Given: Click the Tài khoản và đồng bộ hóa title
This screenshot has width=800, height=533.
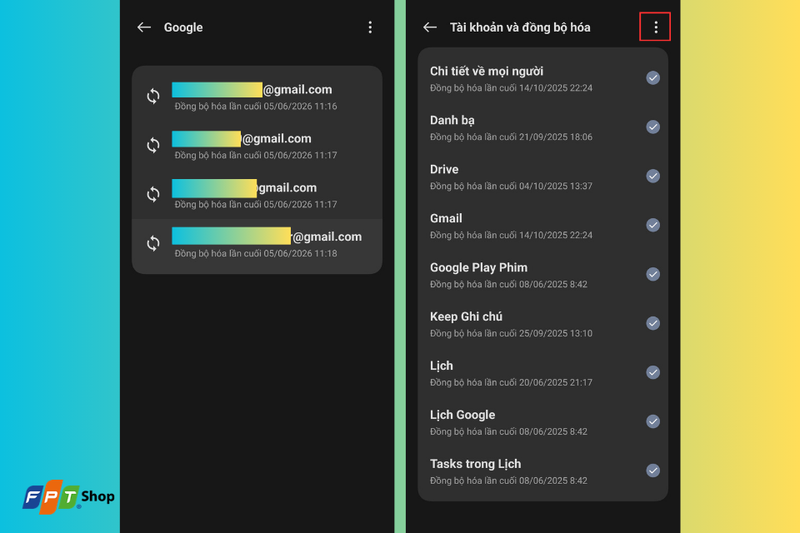Looking at the screenshot, I should click(x=520, y=28).
